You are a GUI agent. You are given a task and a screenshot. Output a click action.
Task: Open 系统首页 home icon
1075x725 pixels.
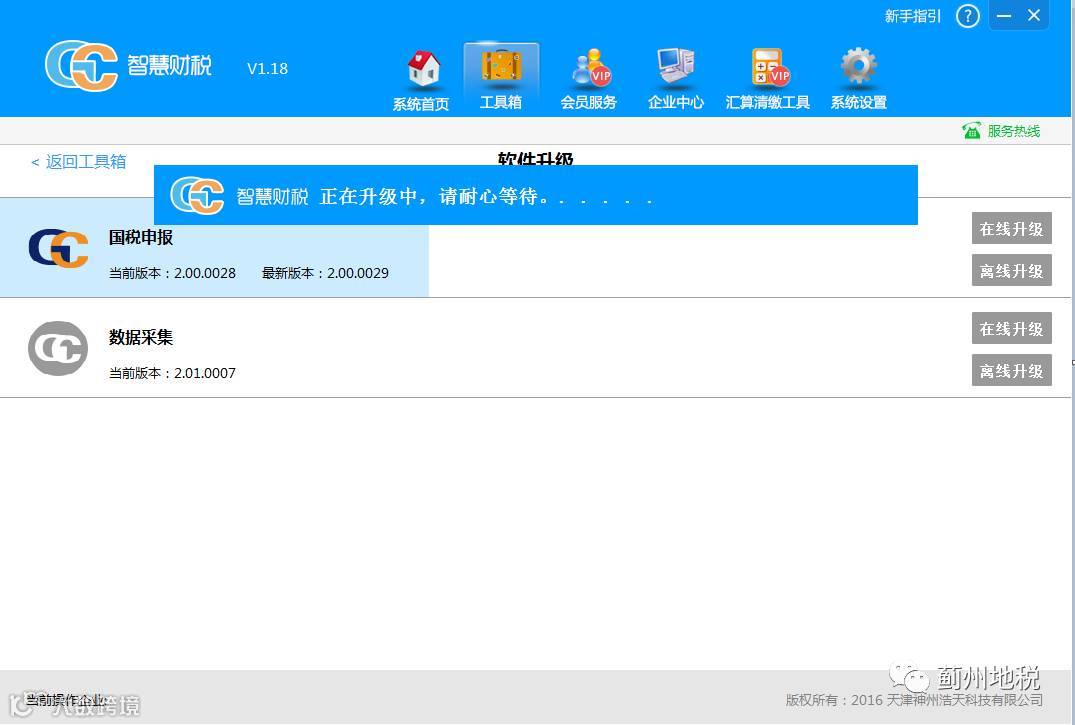point(424,69)
